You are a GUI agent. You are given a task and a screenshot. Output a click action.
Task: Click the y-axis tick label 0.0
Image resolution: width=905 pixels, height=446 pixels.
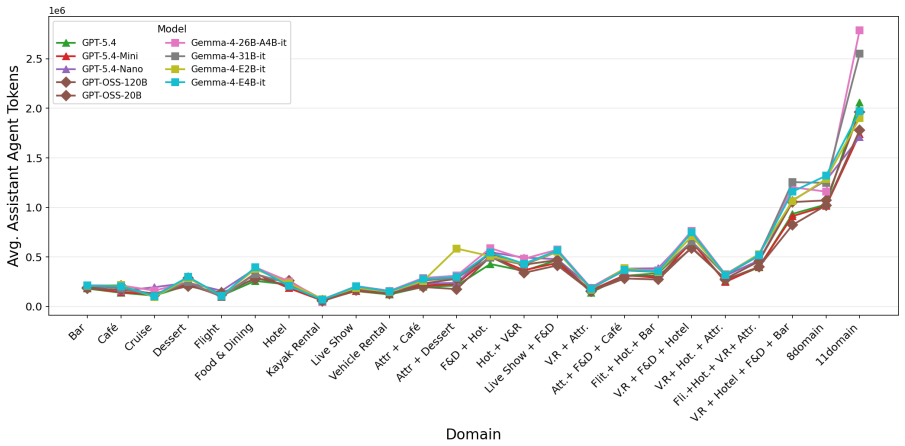34,306
